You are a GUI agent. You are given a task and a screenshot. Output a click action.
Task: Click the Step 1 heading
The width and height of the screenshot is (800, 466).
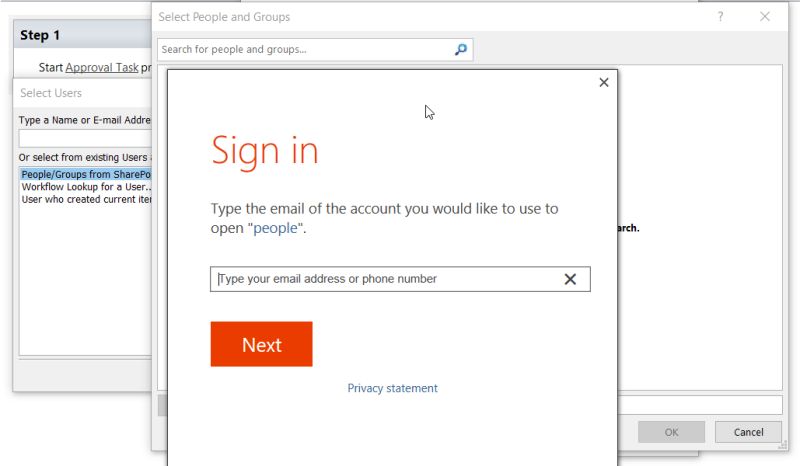[40, 35]
